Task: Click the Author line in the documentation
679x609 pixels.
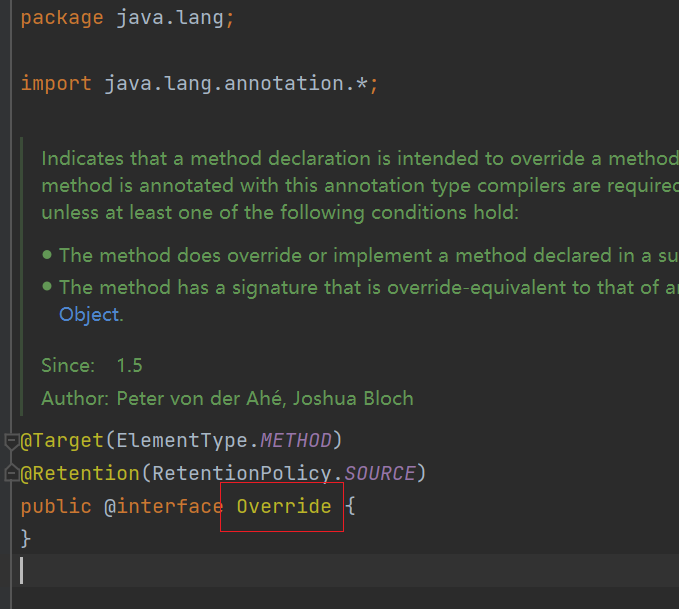Action: click(x=227, y=398)
